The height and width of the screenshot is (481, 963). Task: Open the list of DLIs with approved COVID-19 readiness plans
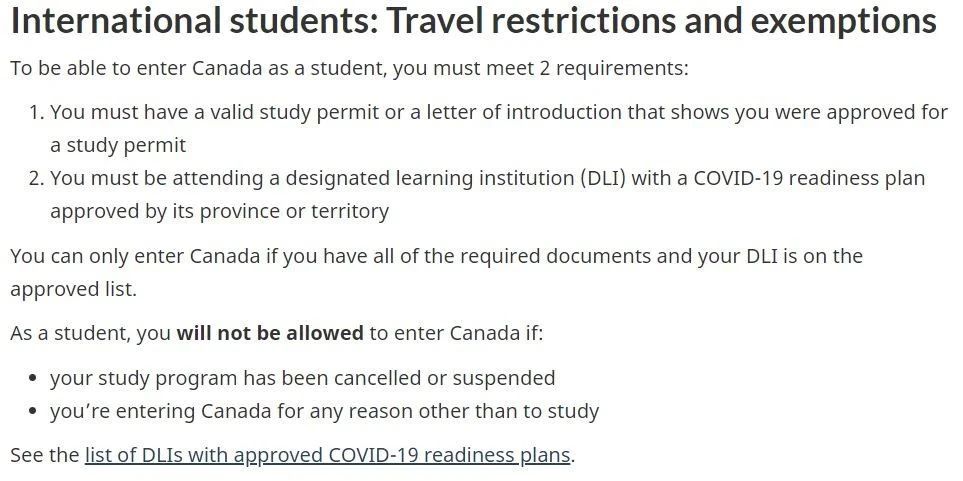coord(328,455)
